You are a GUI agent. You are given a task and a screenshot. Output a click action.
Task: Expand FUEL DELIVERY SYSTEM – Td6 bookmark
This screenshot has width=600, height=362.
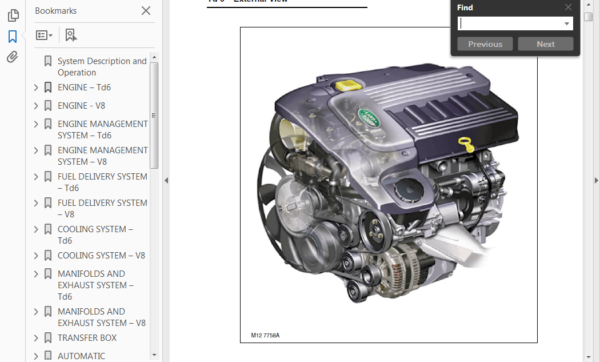pyautogui.click(x=36, y=177)
